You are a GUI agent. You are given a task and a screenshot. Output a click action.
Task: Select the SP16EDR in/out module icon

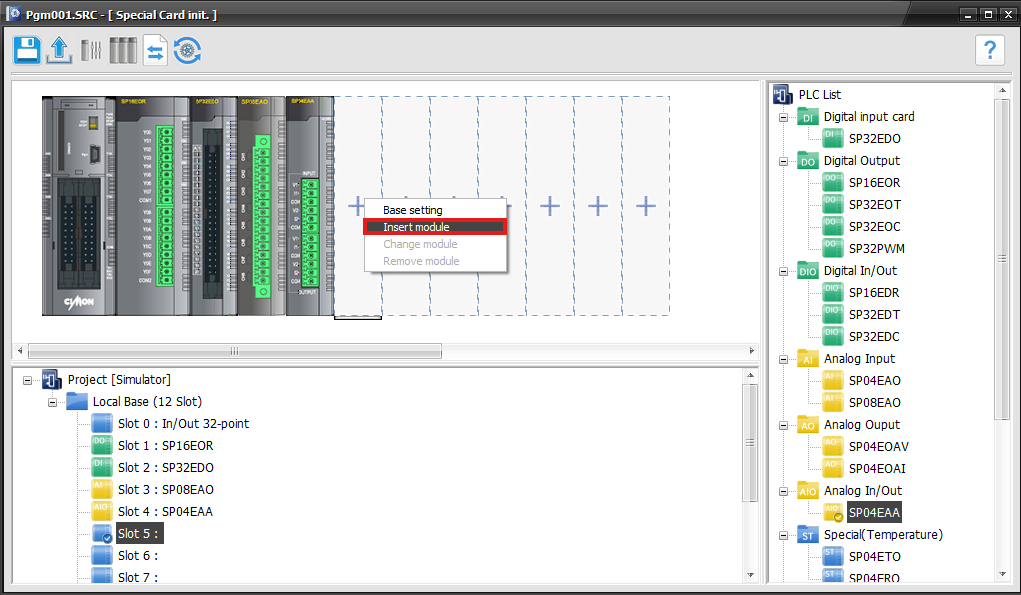click(832, 292)
